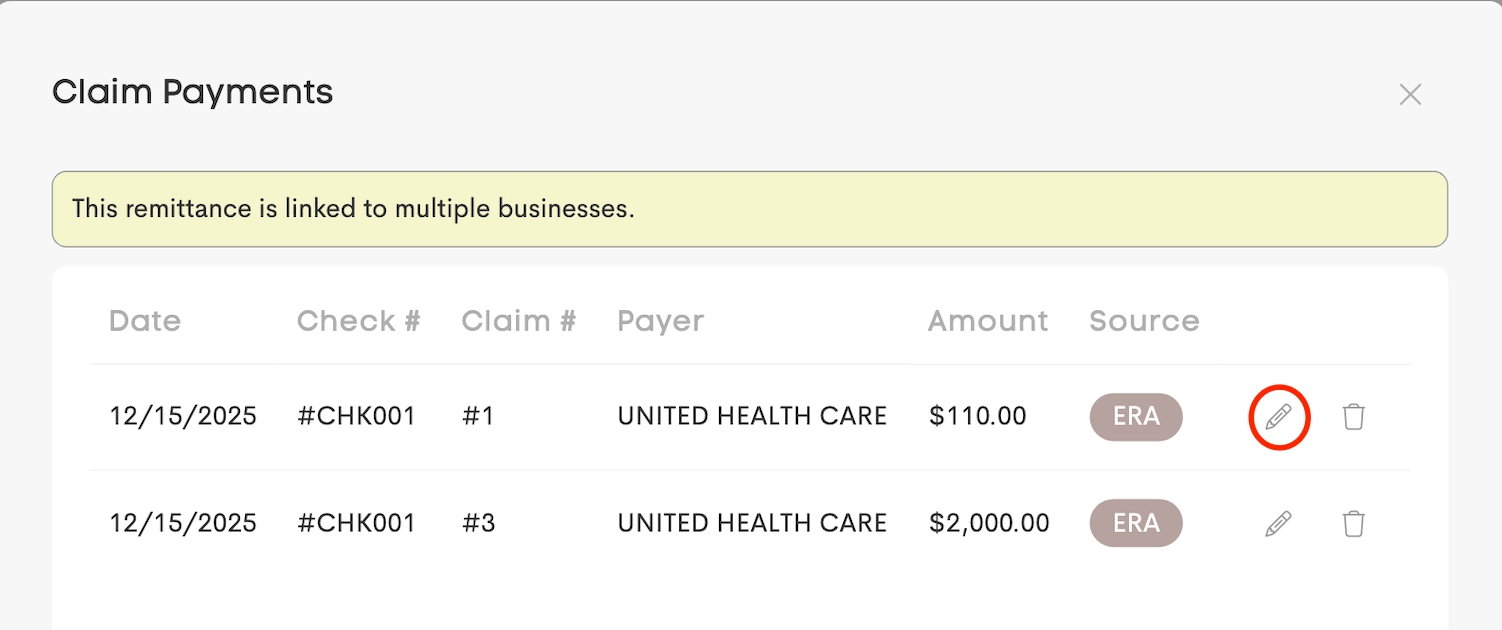Screen dimensions: 1502x630
Task: Click check #CHK001 in the claim #3 row
Action: click(x=357, y=523)
